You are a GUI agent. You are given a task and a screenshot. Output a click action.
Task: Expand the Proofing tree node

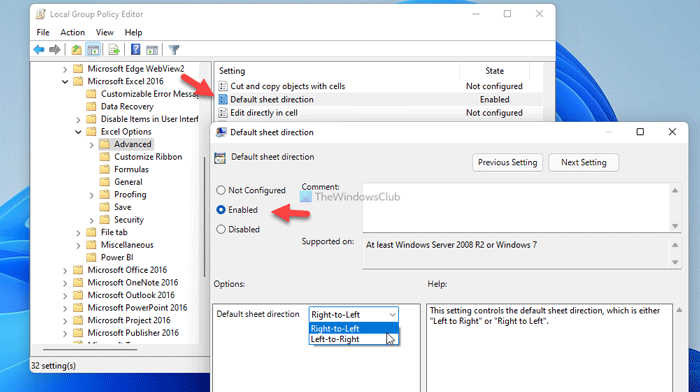92,195
